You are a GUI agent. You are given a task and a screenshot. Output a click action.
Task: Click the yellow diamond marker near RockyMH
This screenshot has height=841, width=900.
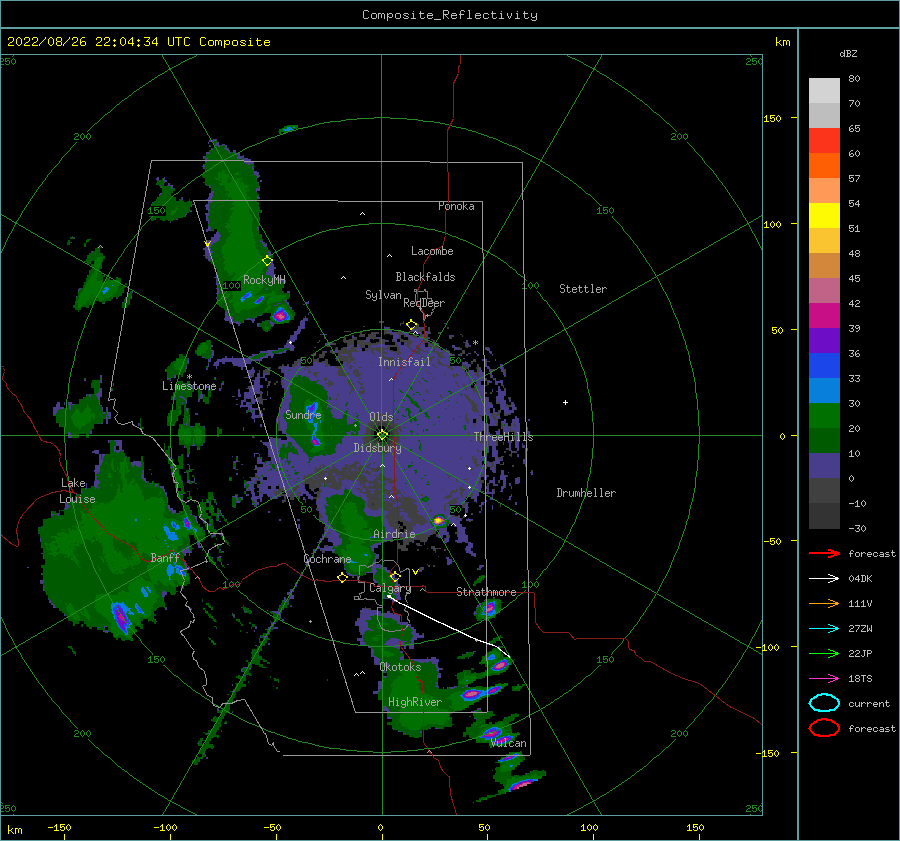(x=267, y=261)
